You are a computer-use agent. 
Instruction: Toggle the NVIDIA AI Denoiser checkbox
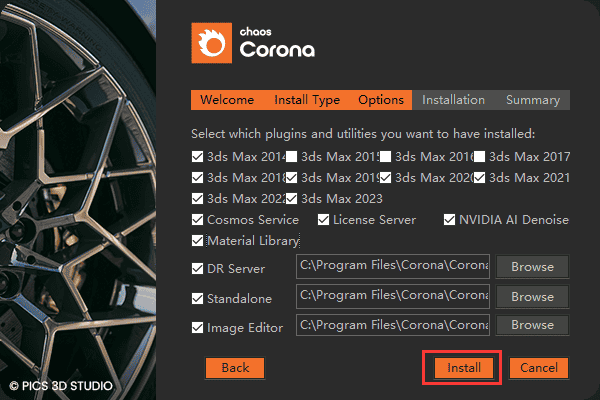pos(450,220)
